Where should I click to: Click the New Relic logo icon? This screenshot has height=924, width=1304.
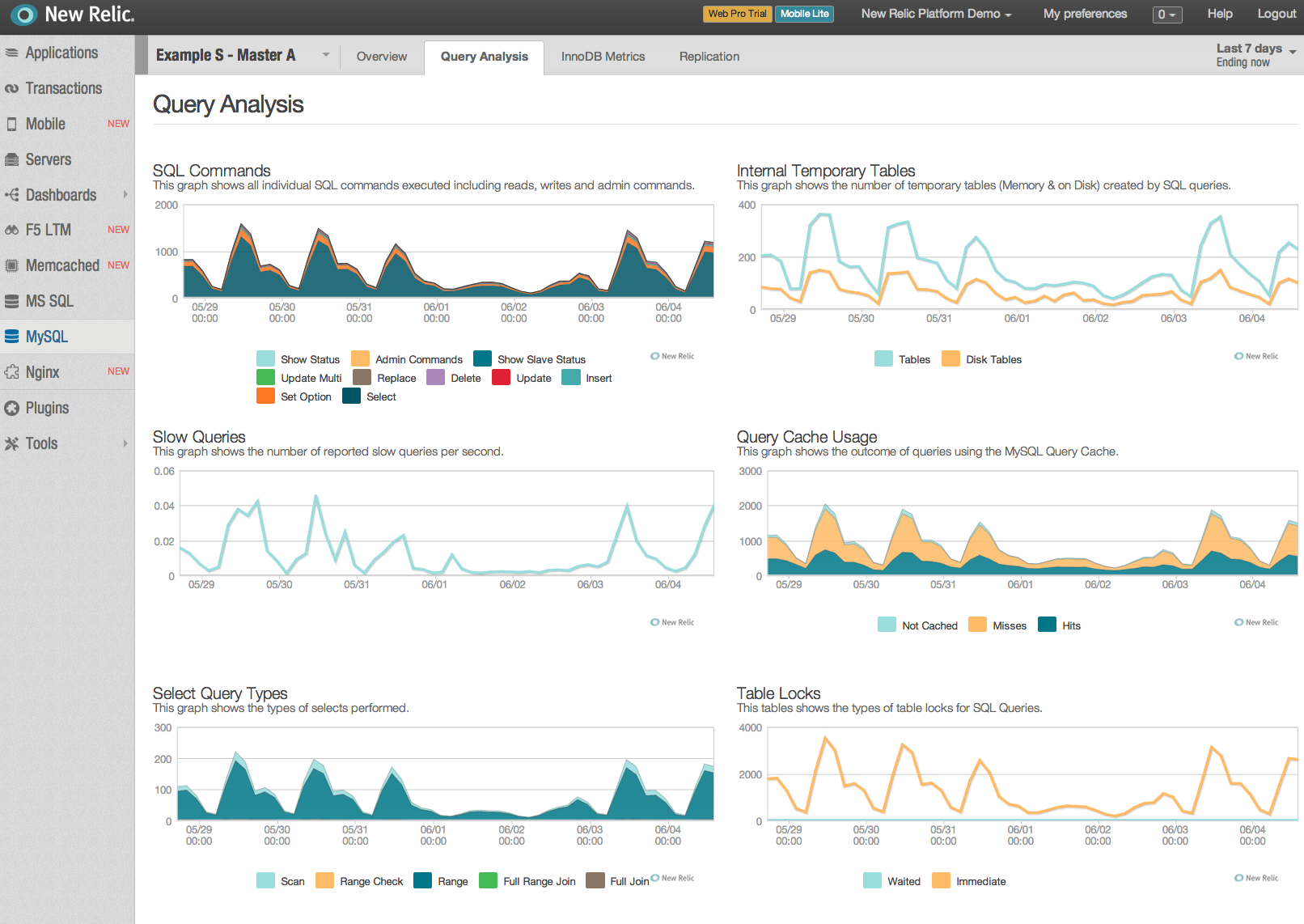[x=24, y=14]
